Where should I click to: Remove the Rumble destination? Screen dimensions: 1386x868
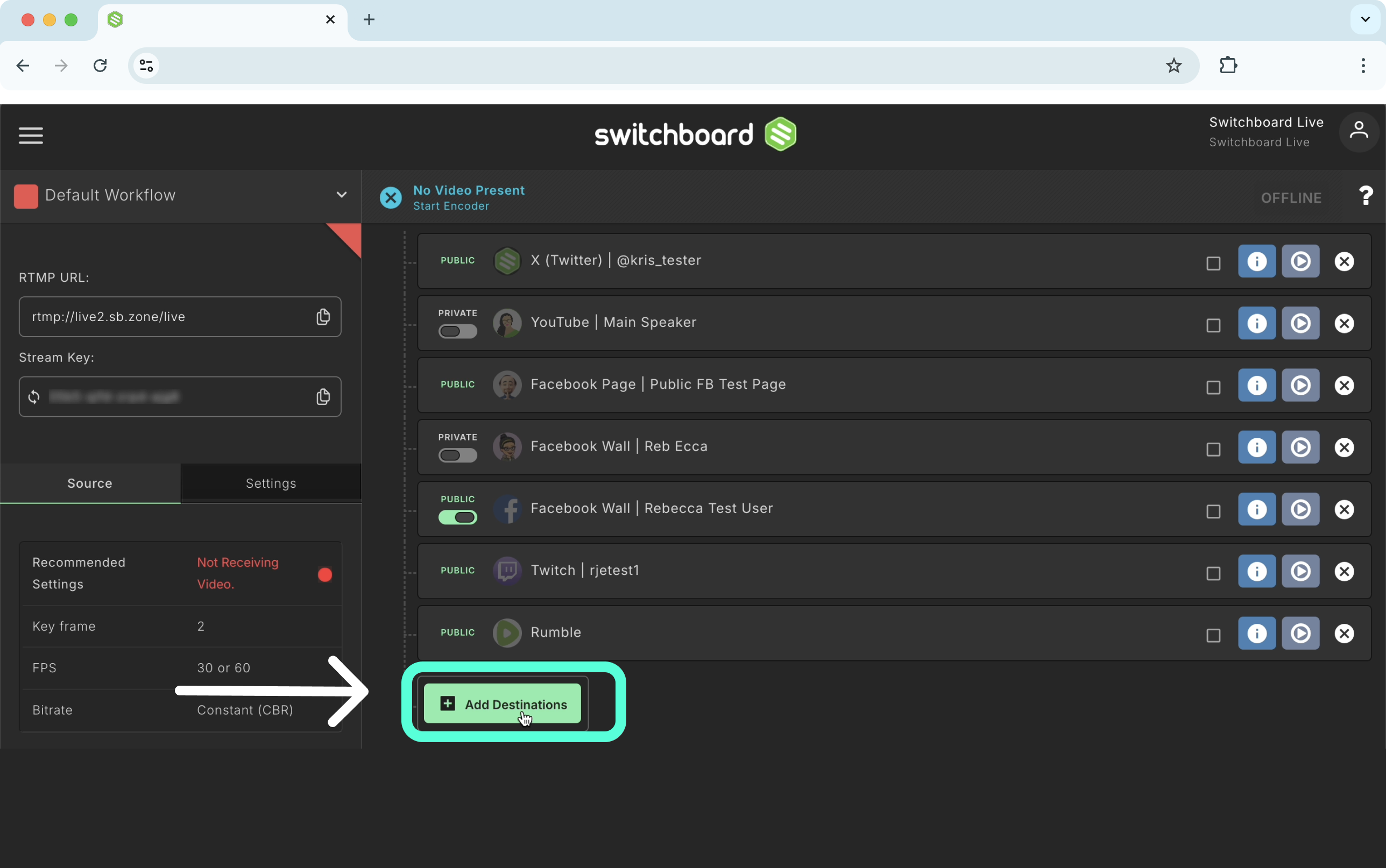coord(1344,633)
